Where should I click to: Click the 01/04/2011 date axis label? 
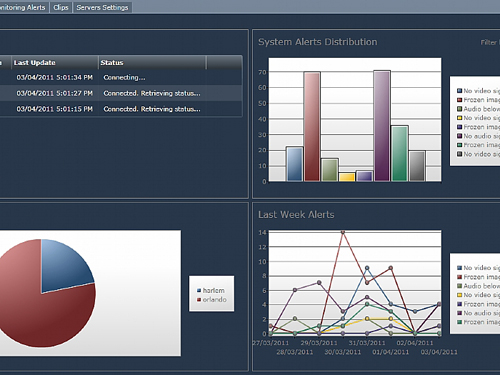coord(391,352)
